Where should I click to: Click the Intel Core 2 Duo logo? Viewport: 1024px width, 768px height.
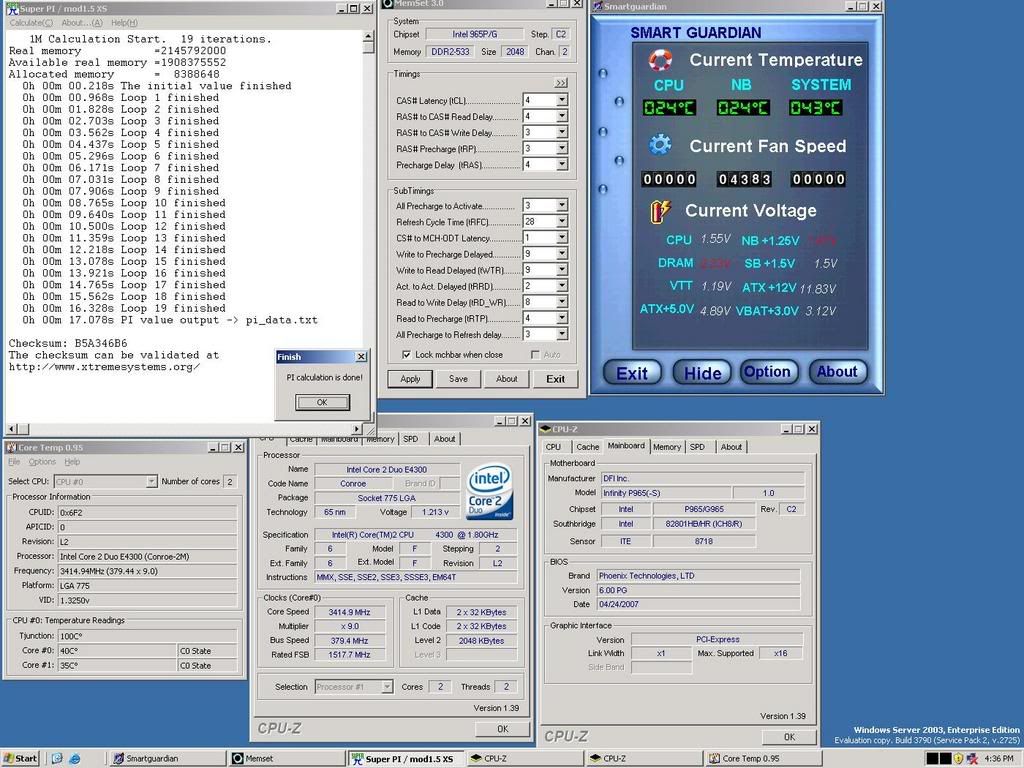pyautogui.click(x=490, y=491)
